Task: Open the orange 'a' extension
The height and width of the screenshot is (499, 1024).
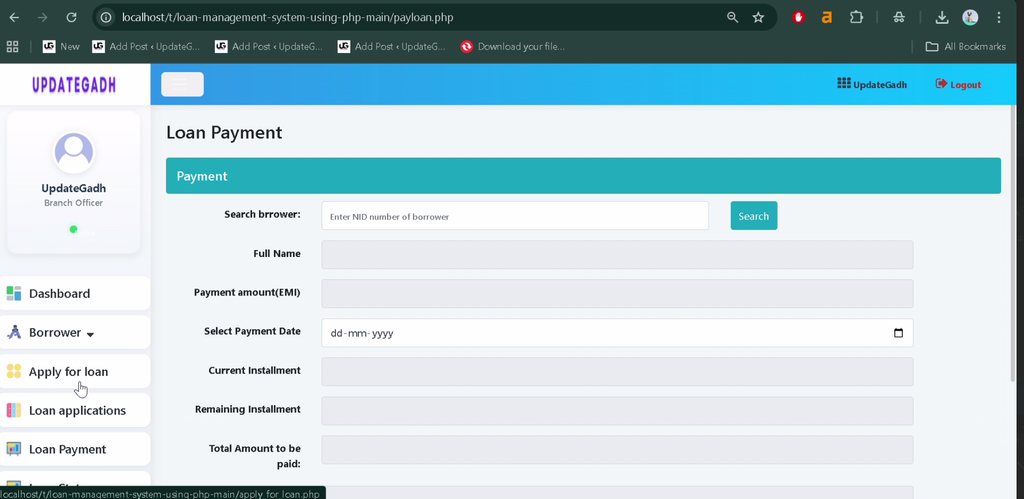Action: click(x=827, y=18)
